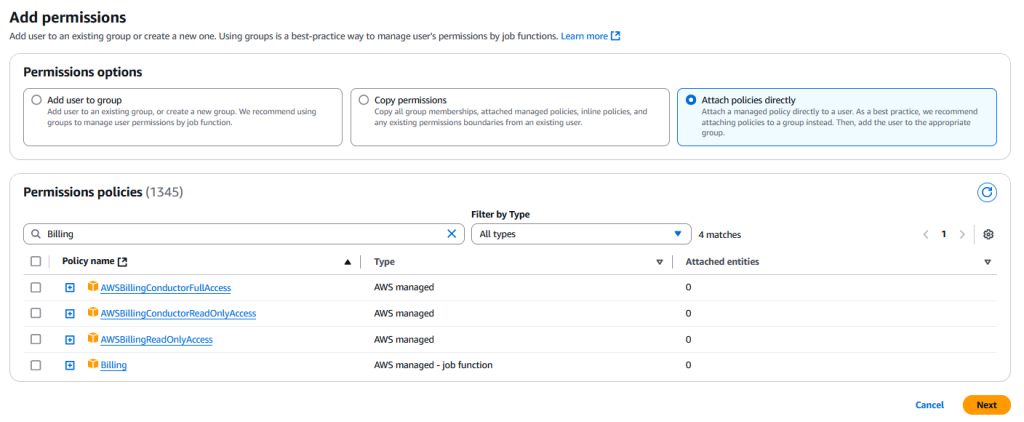The image size is (1024, 422).
Task: Click the policy cube icon for Billing
Action: 93,365
